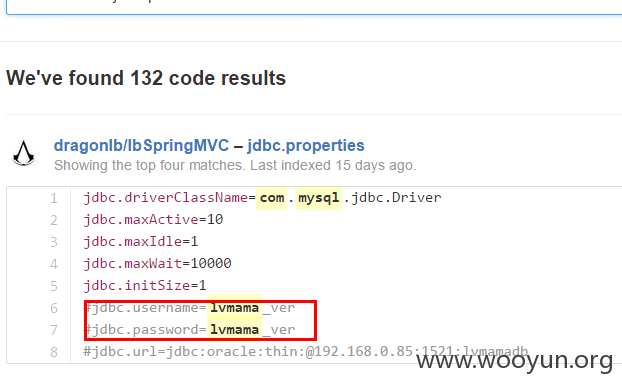Open the jdbc.properties file link
The image size is (622, 389).
[305, 146]
